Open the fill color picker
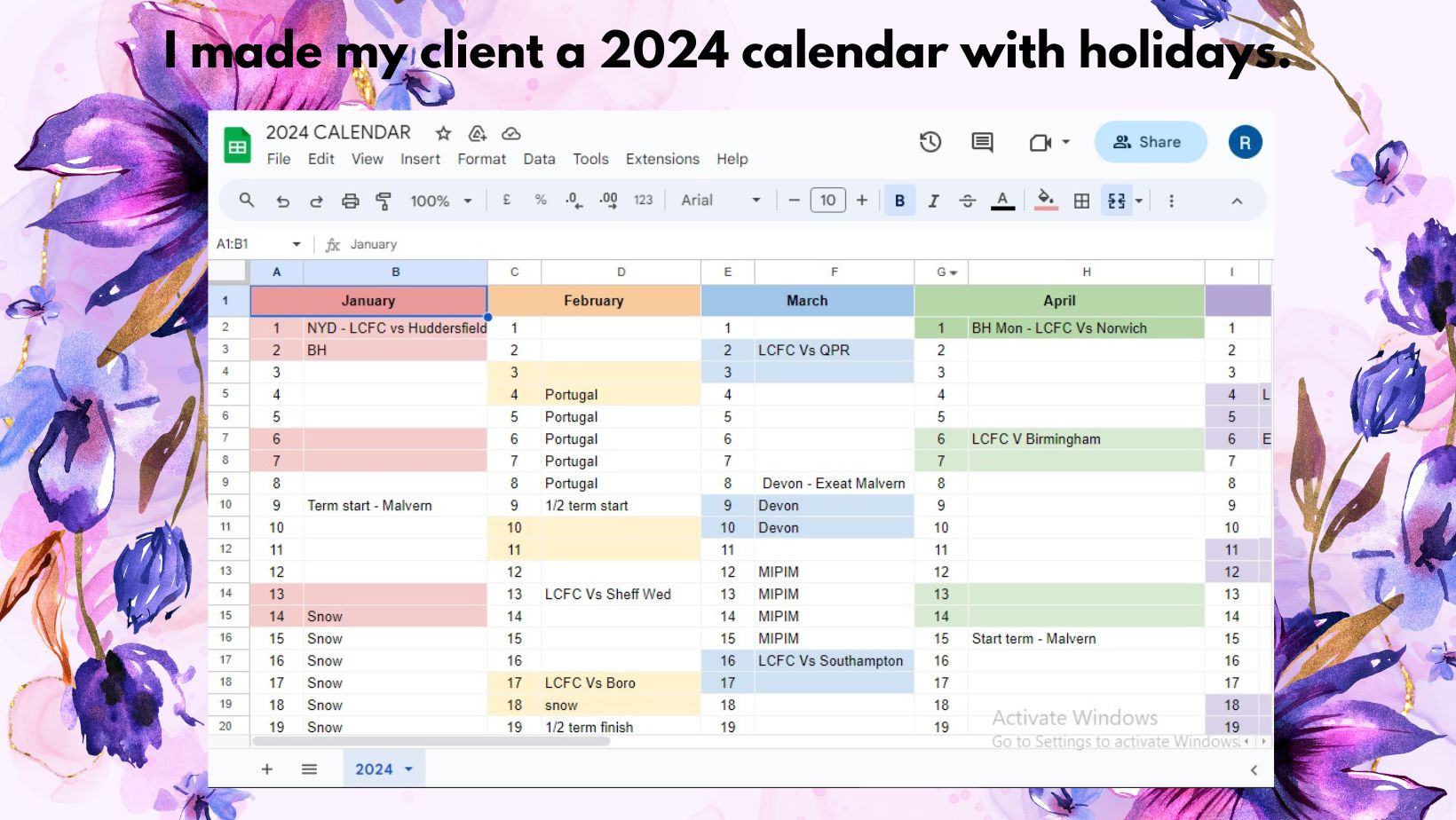This screenshot has height=820, width=1456. pyautogui.click(x=1047, y=201)
